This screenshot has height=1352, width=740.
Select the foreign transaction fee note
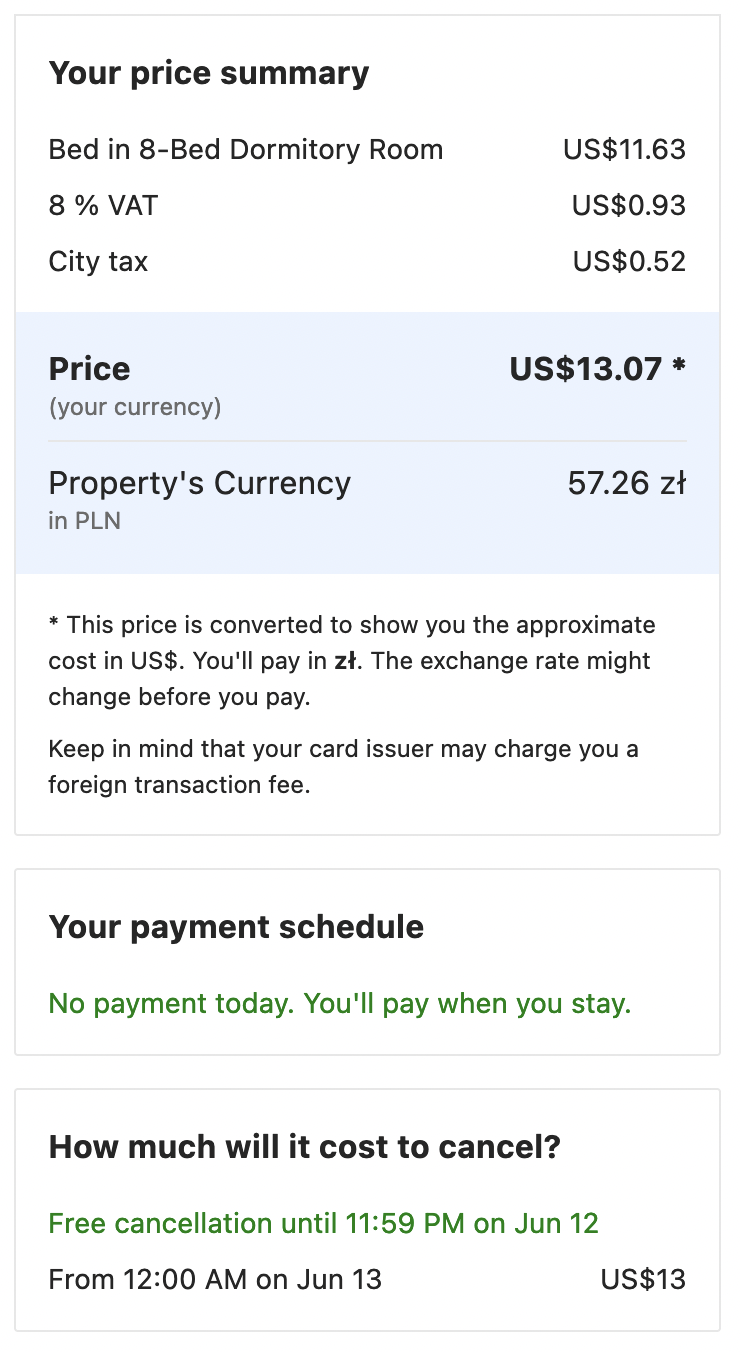[343, 767]
